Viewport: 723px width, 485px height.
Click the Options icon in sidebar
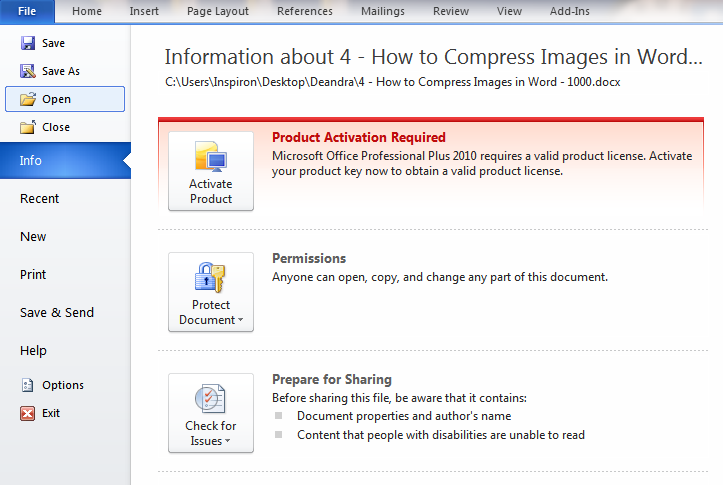pyautogui.click(x=28, y=385)
